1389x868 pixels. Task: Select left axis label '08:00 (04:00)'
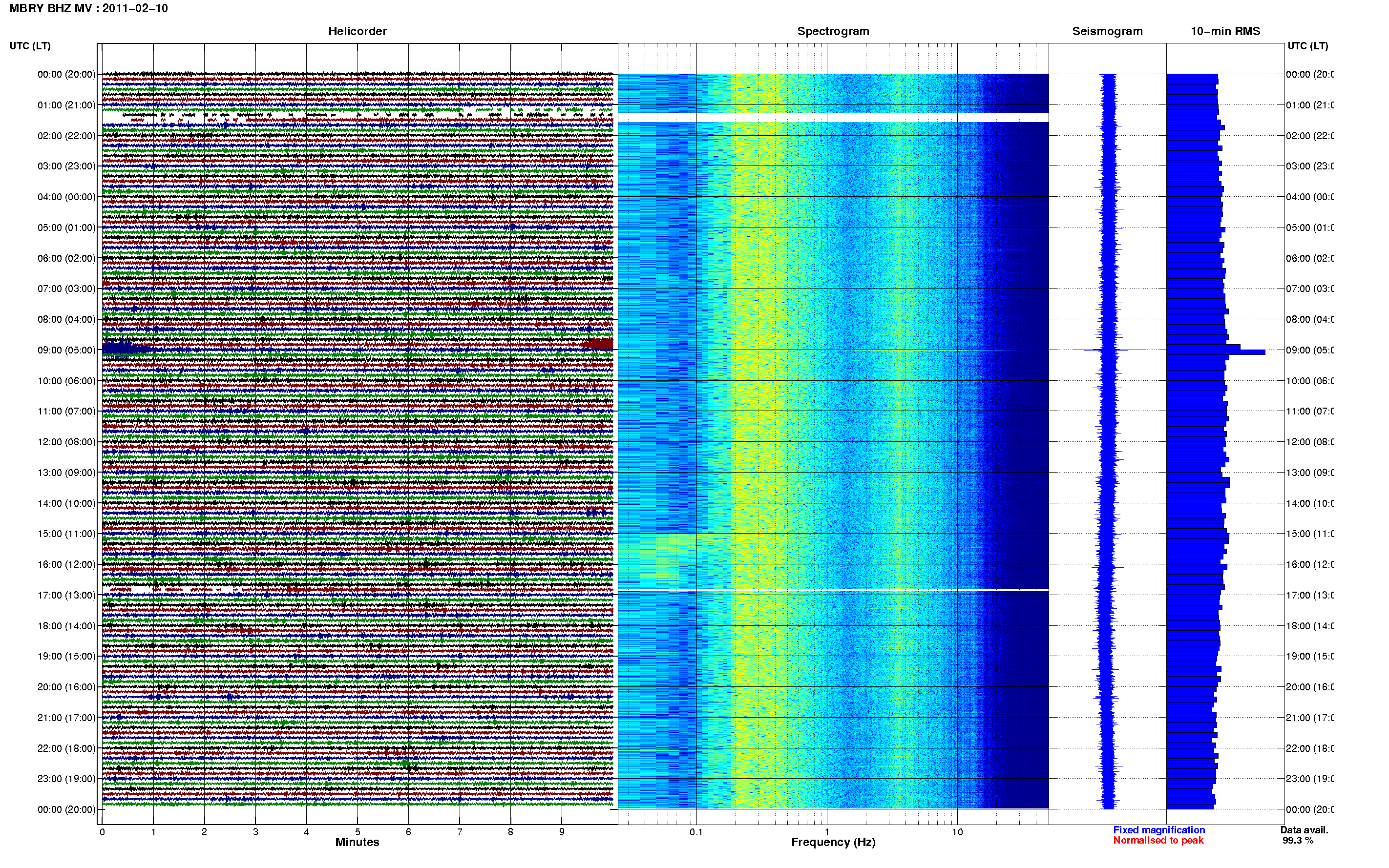[66, 320]
